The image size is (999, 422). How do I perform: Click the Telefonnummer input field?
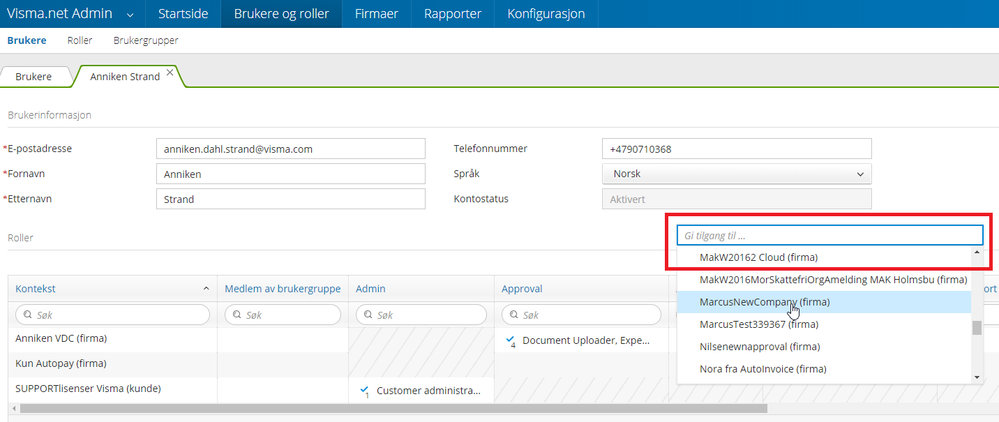pyautogui.click(x=737, y=149)
